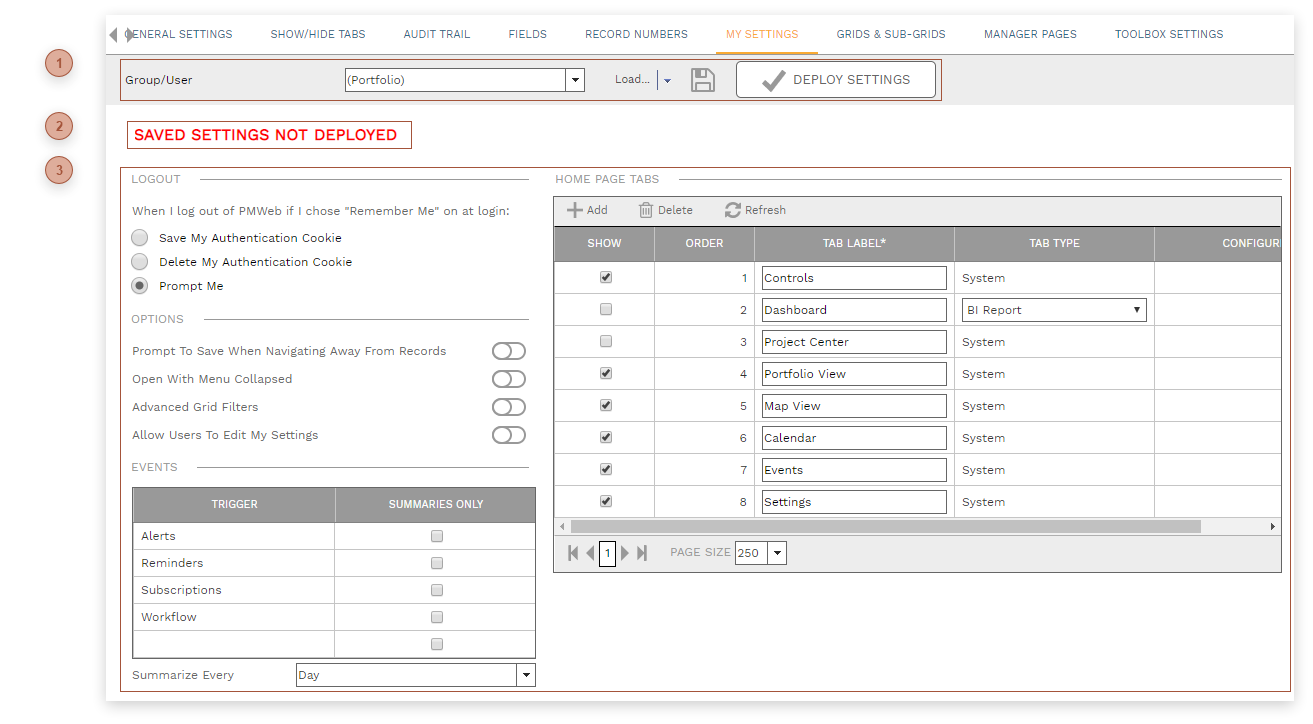Go to last page of grid
This screenshot has height=724, width=1313.
[x=642, y=553]
